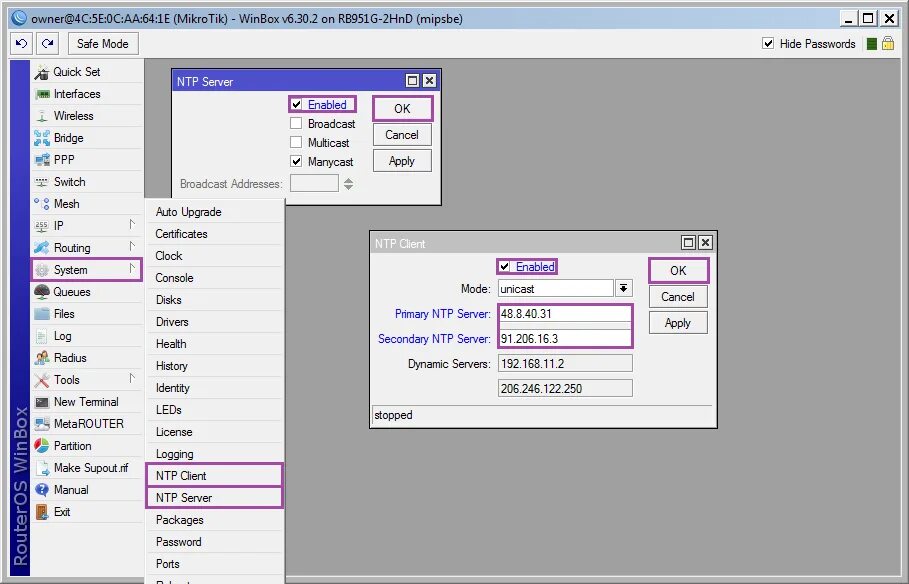Close the NTP Server window
This screenshot has width=909, height=584.
pyautogui.click(x=429, y=81)
